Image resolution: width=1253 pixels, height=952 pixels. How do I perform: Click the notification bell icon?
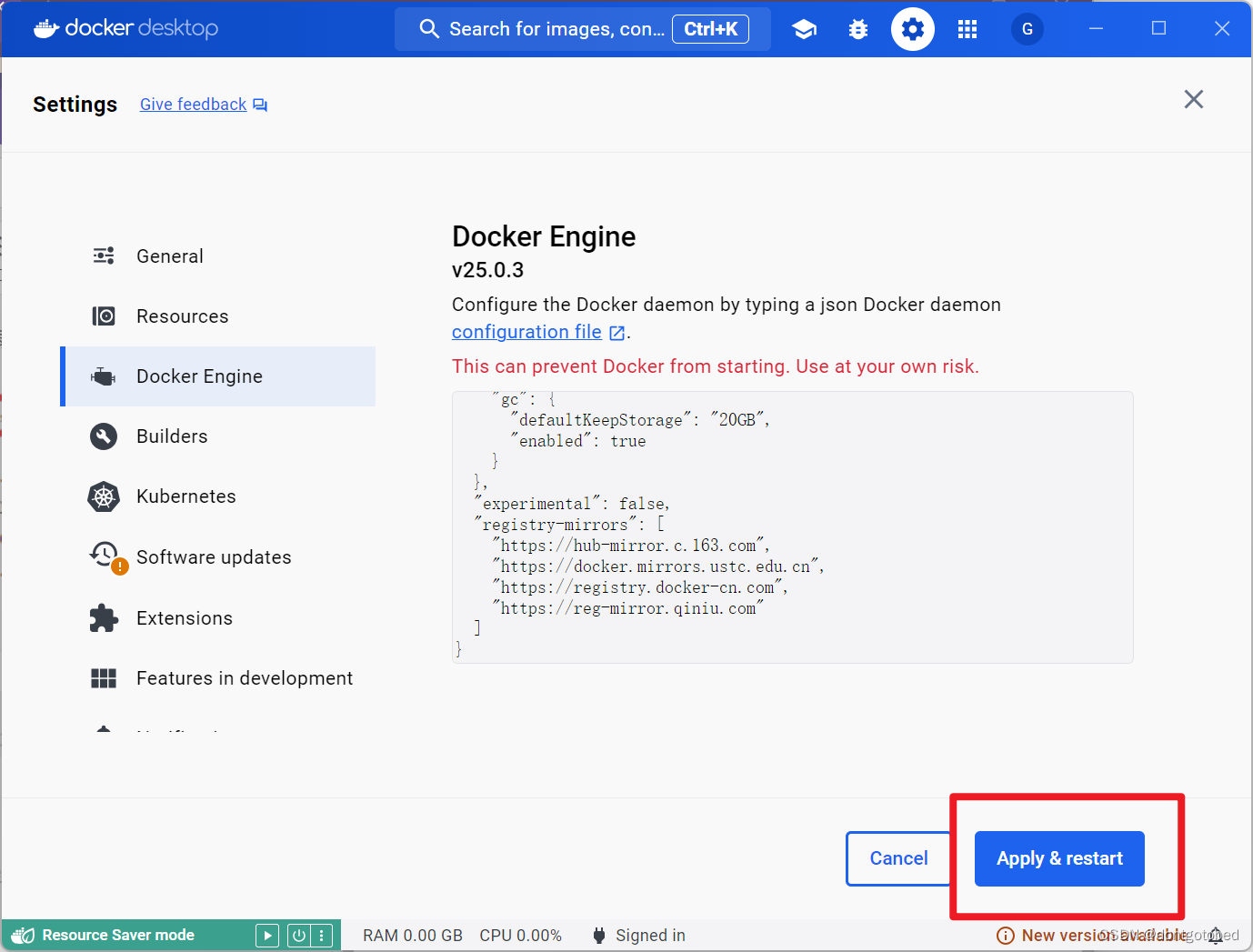(x=1216, y=936)
